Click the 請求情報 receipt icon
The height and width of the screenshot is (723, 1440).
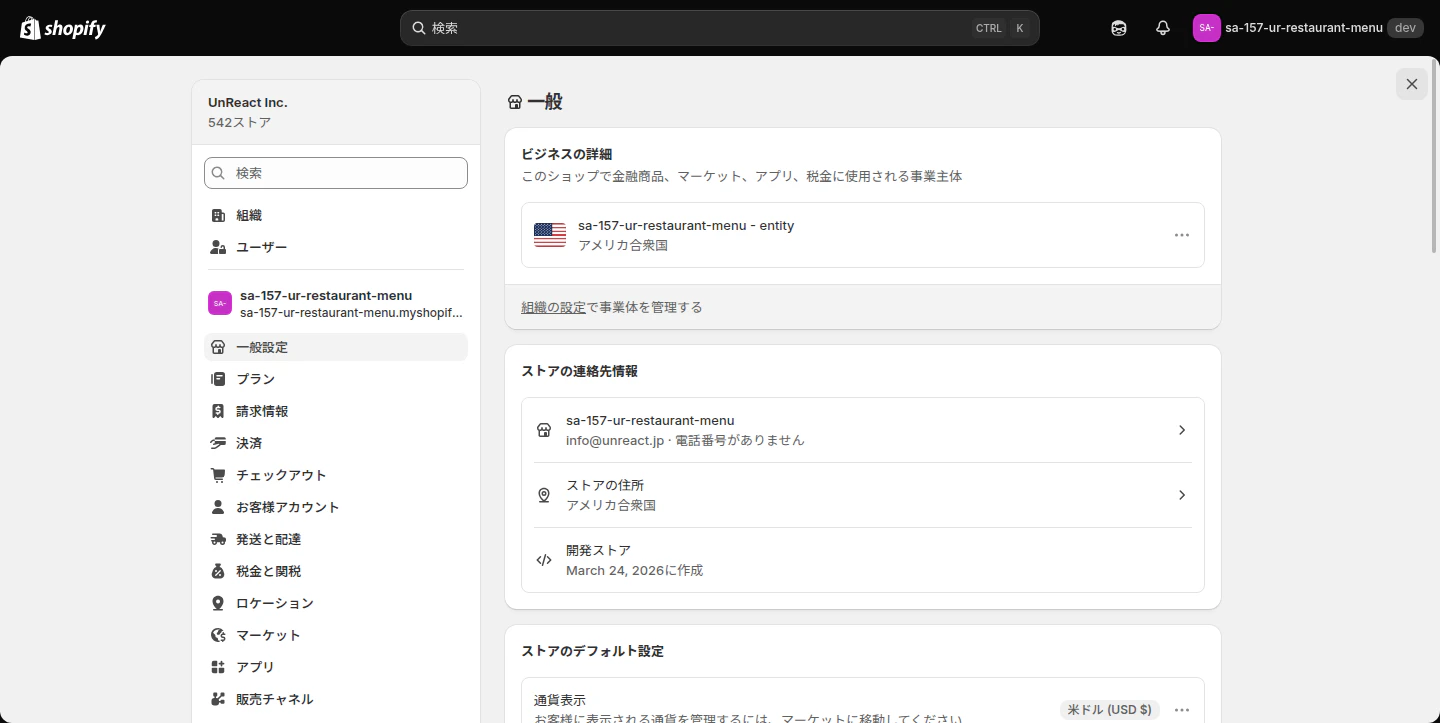point(218,411)
